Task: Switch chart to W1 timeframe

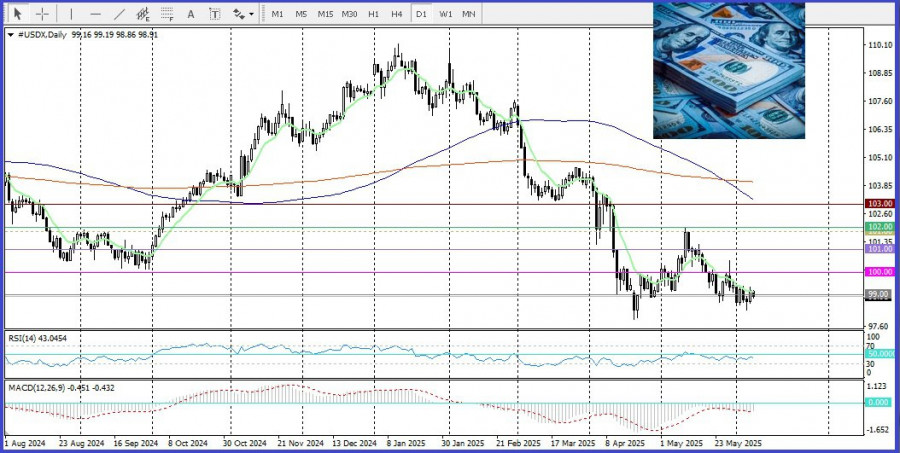Action: 445,14
